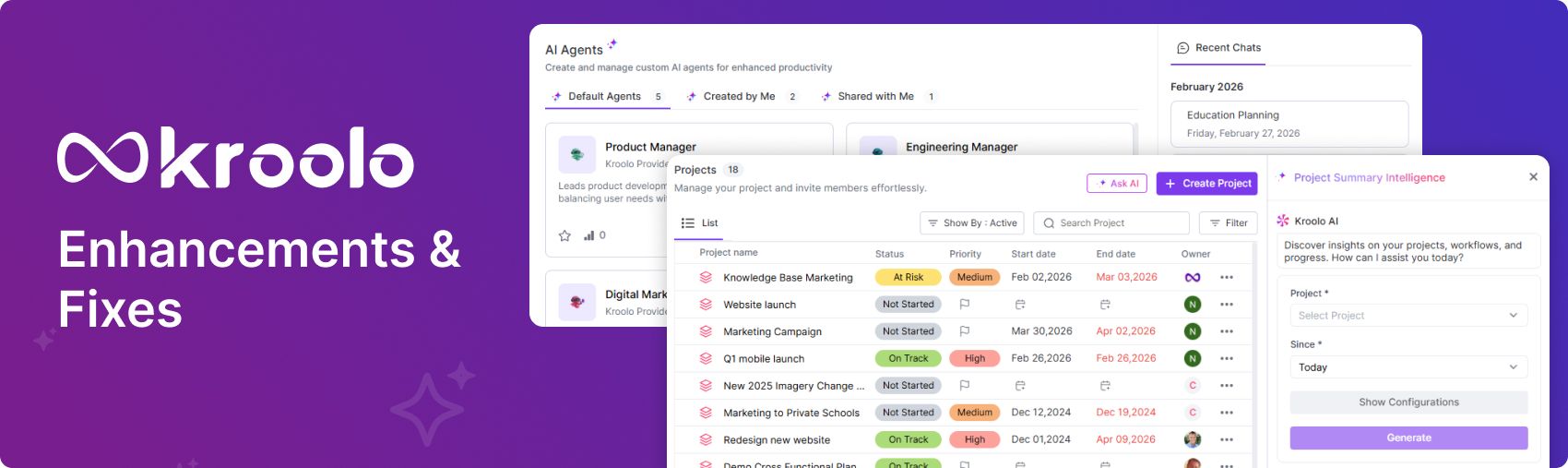Set priority flag for Website launch
Screen dimensions: 1568x468
point(965,305)
